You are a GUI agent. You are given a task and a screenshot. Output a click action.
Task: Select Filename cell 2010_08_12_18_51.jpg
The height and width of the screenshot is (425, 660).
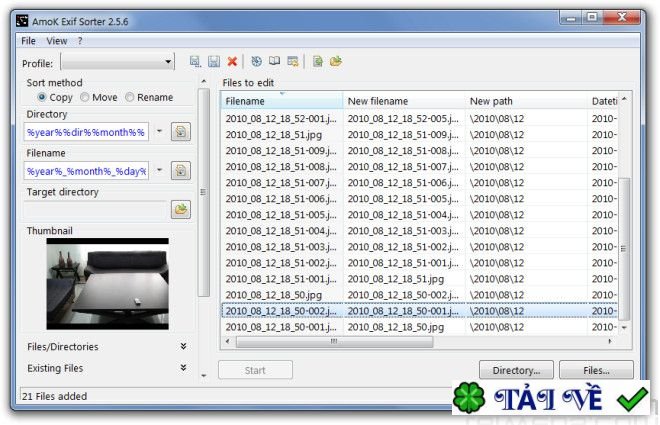[x=274, y=135]
